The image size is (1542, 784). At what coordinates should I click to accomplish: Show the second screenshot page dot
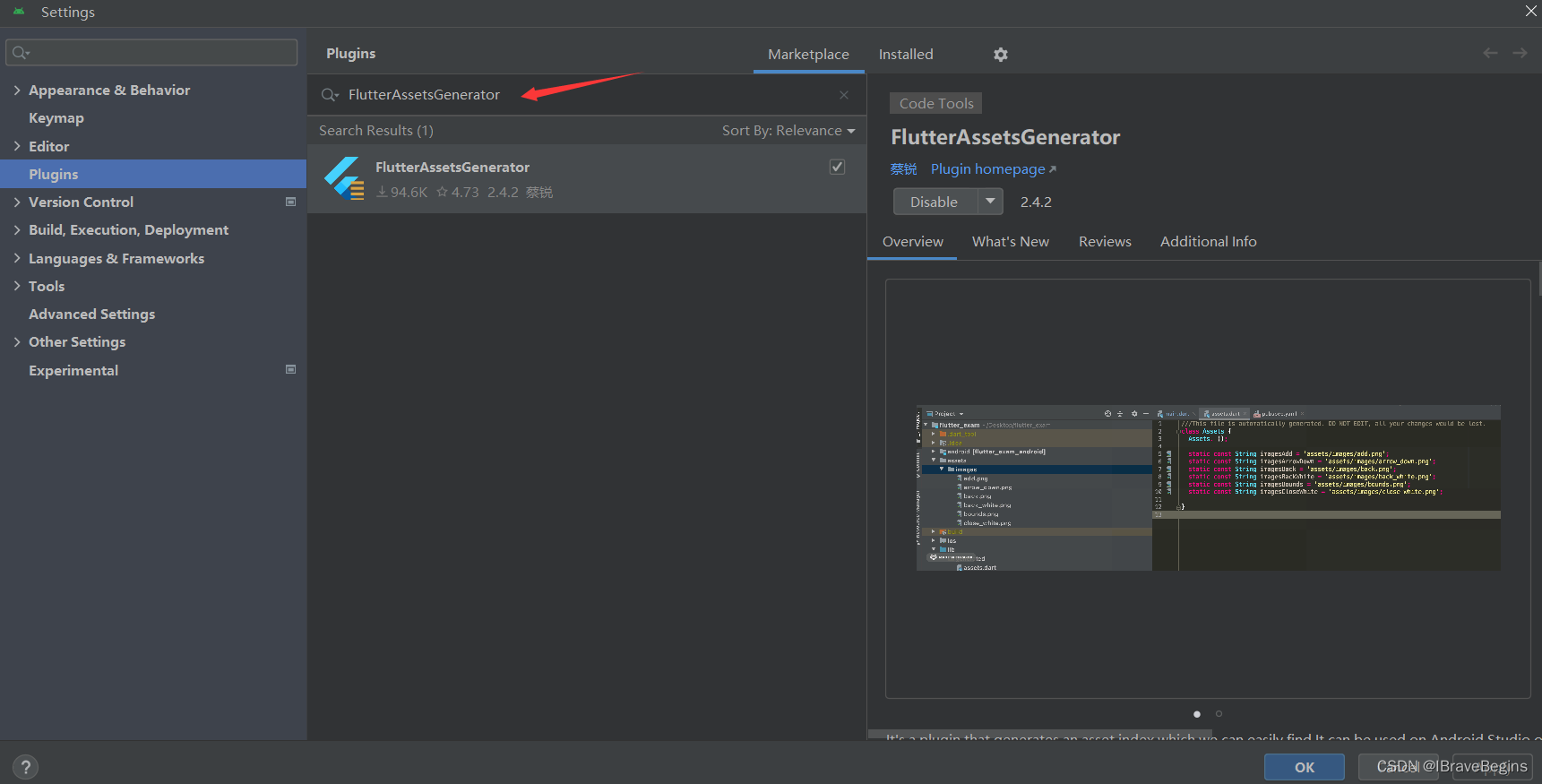(1219, 714)
